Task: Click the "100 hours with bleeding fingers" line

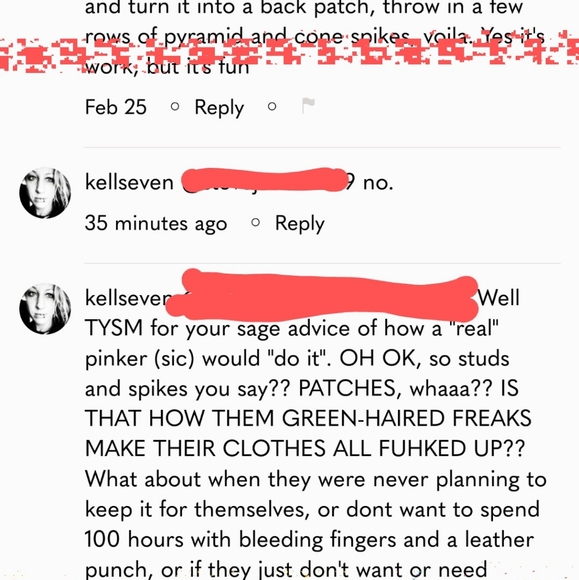Action: (x=309, y=539)
